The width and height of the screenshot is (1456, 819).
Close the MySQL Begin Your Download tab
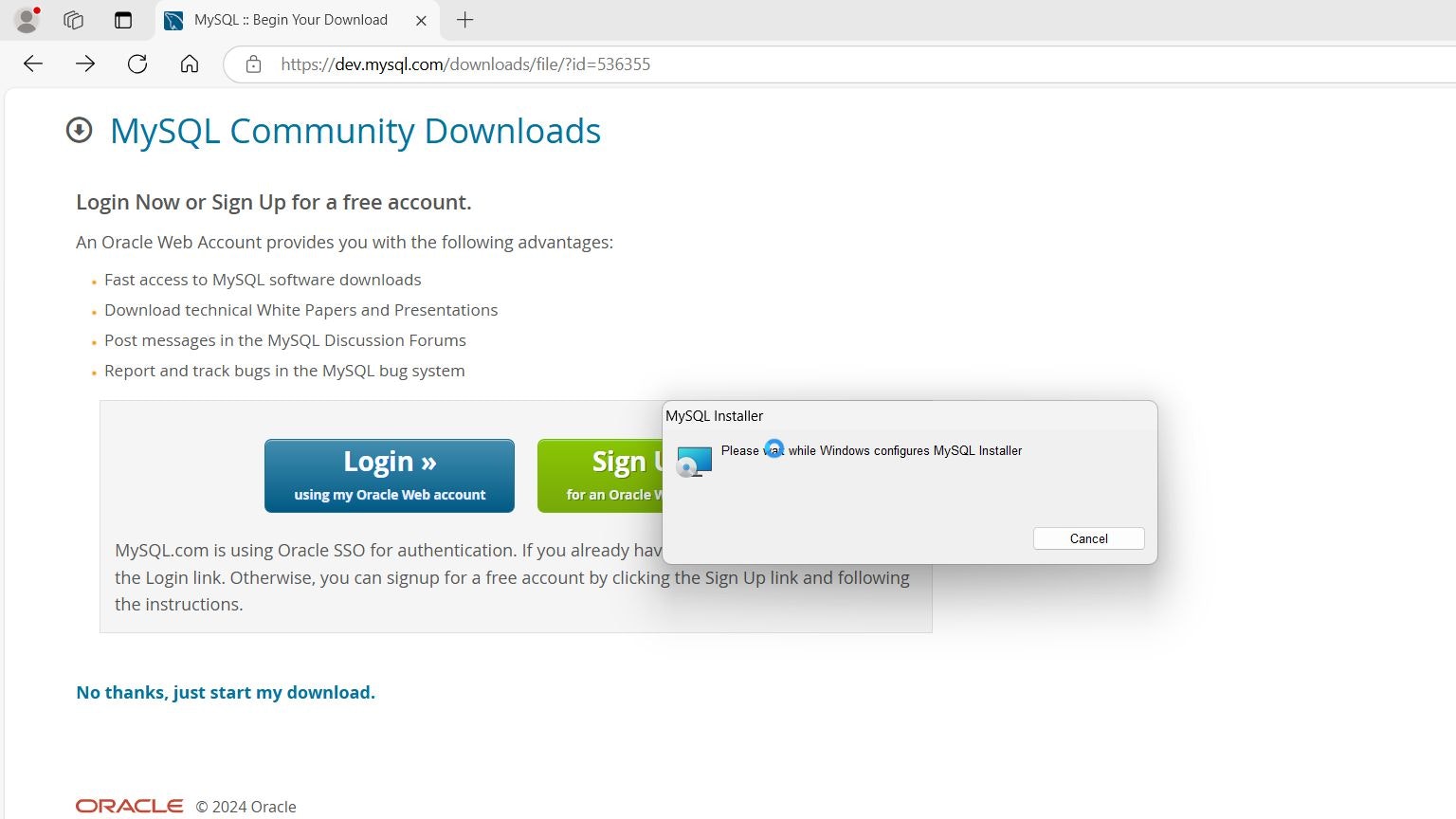coord(421,20)
